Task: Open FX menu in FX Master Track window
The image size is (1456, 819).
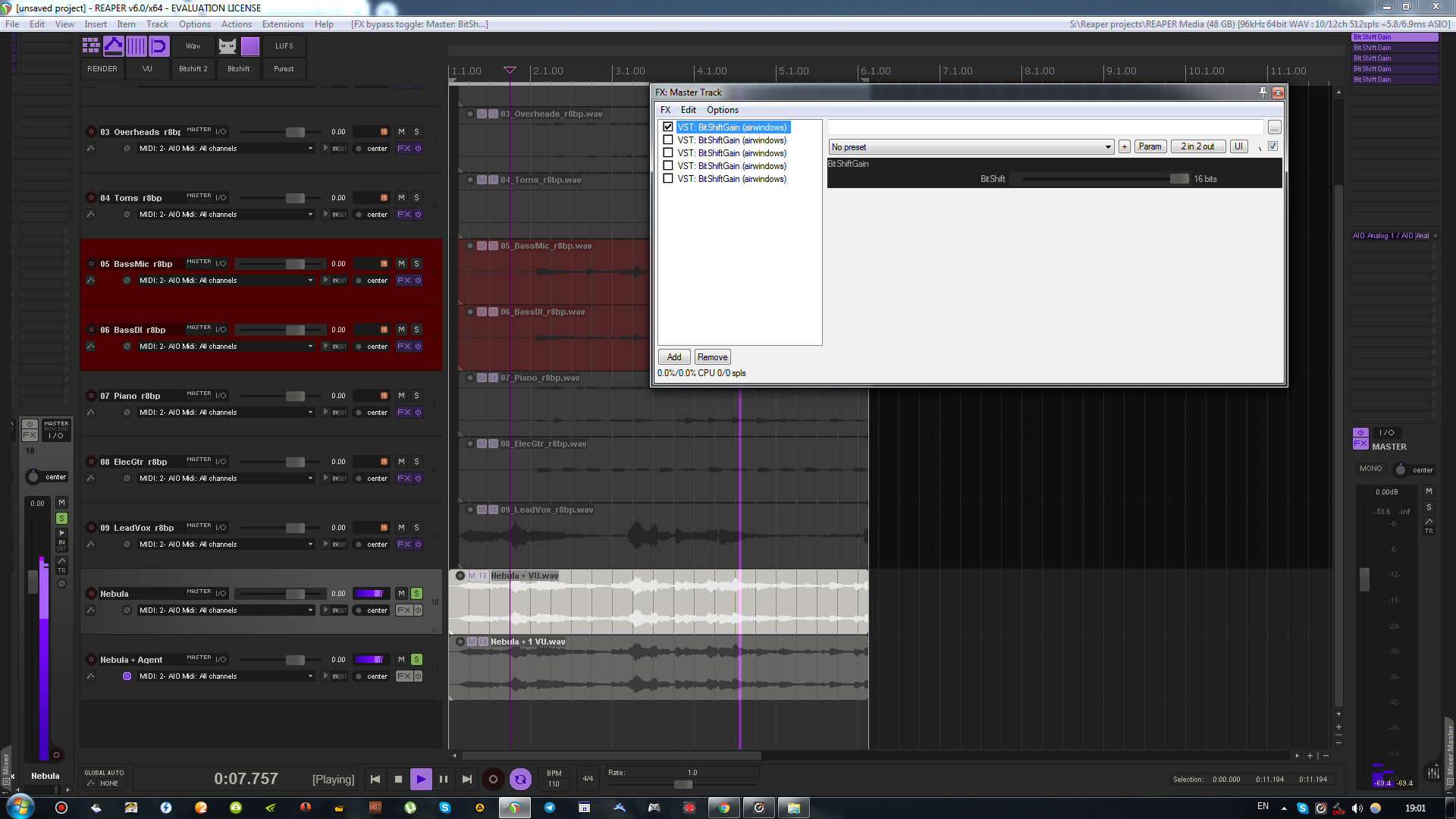Action: (x=665, y=110)
